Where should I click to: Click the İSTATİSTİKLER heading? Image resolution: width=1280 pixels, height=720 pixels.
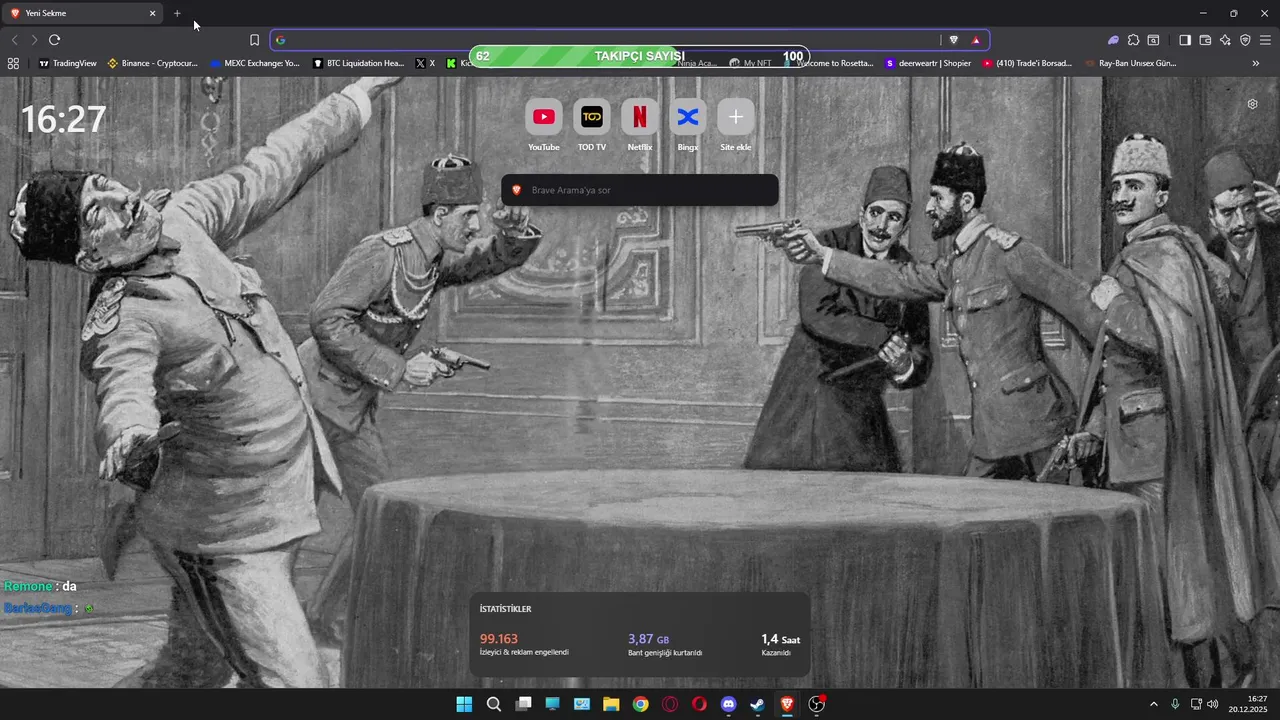(505, 609)
